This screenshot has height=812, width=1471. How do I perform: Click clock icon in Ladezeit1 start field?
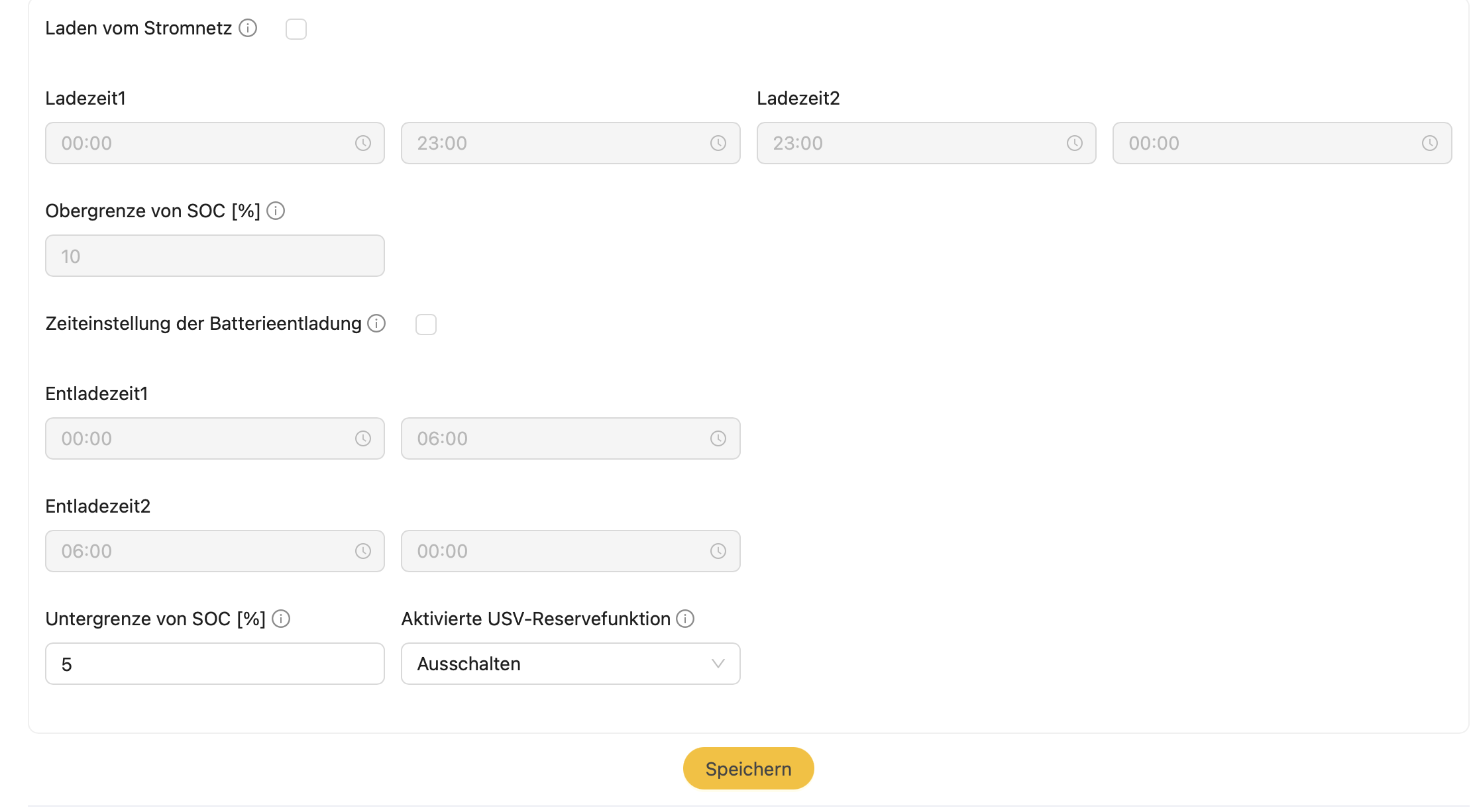363,143
